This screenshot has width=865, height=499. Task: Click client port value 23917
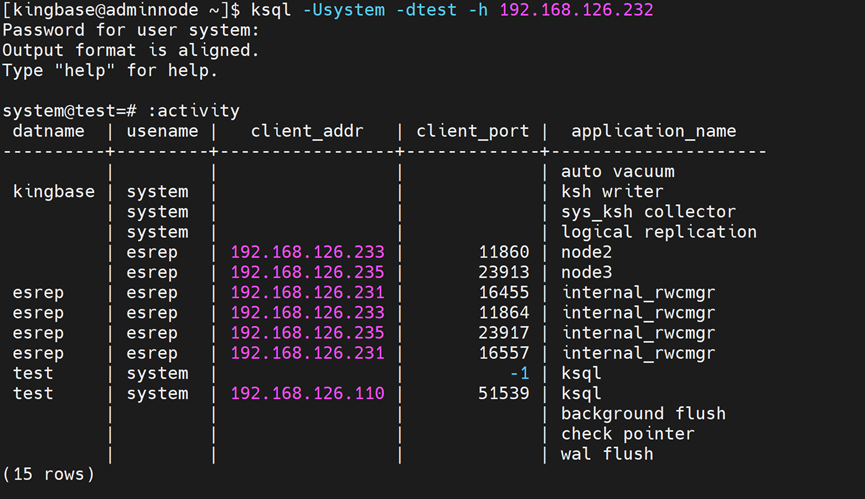[504, 333]
